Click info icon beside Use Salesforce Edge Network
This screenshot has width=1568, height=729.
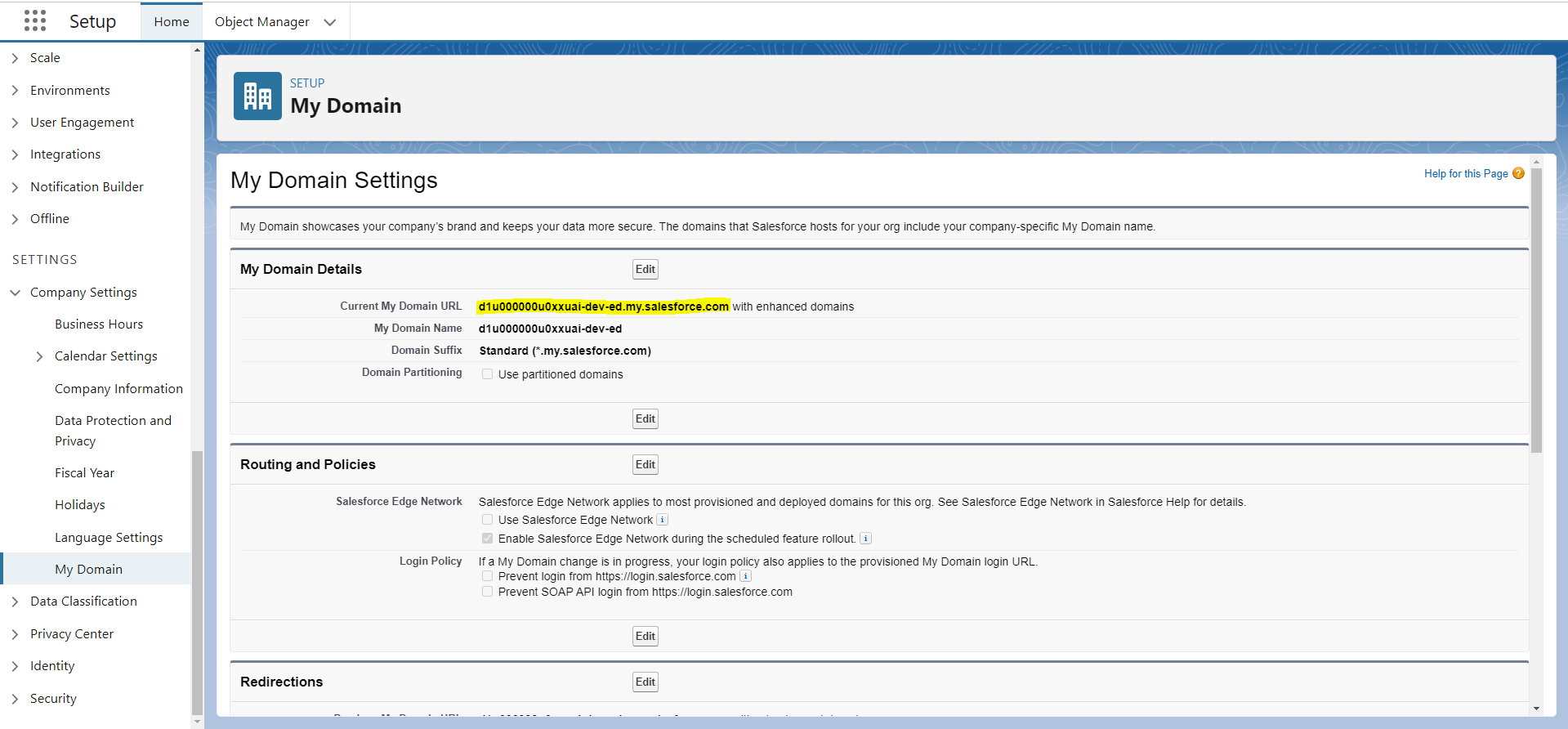[x=663, y=520]
